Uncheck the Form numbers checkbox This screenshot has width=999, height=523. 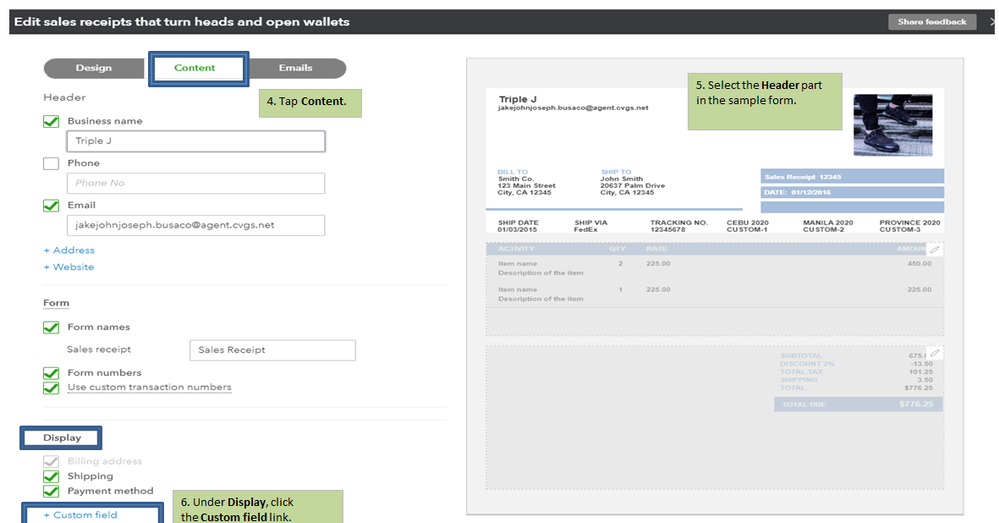pos(51,373)
